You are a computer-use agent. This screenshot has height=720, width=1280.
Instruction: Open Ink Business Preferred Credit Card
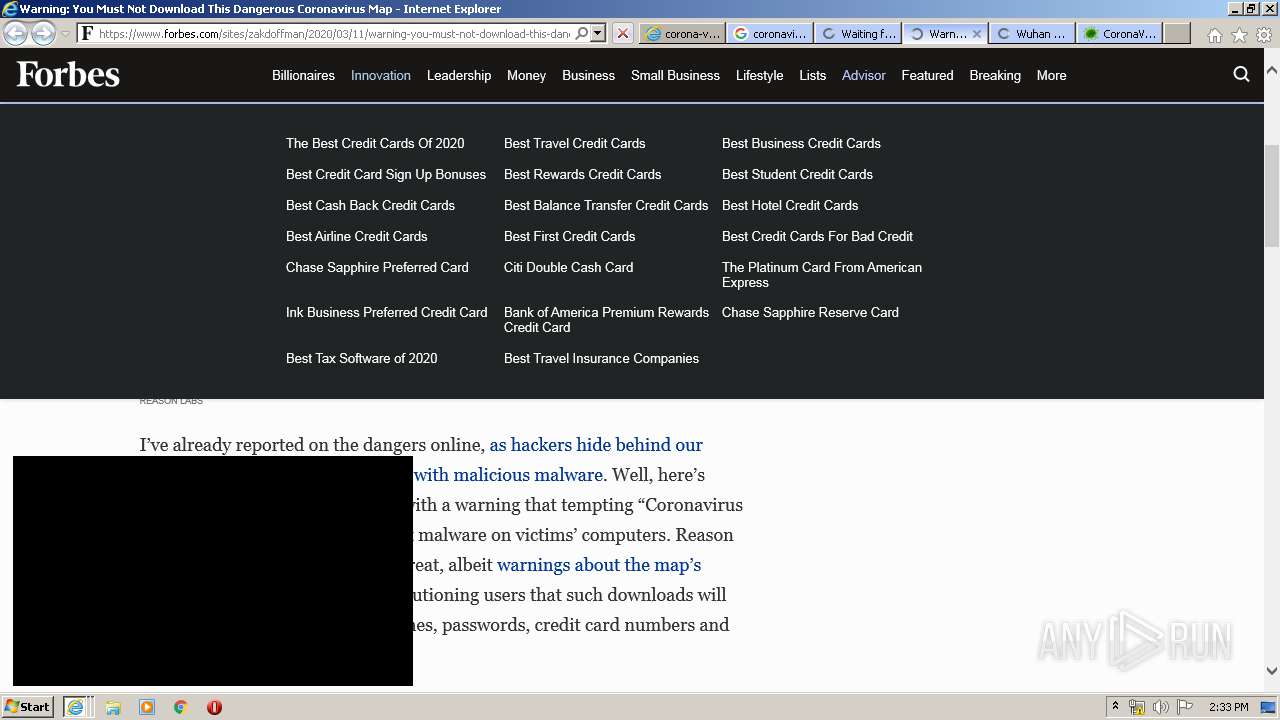click(387, 312)
